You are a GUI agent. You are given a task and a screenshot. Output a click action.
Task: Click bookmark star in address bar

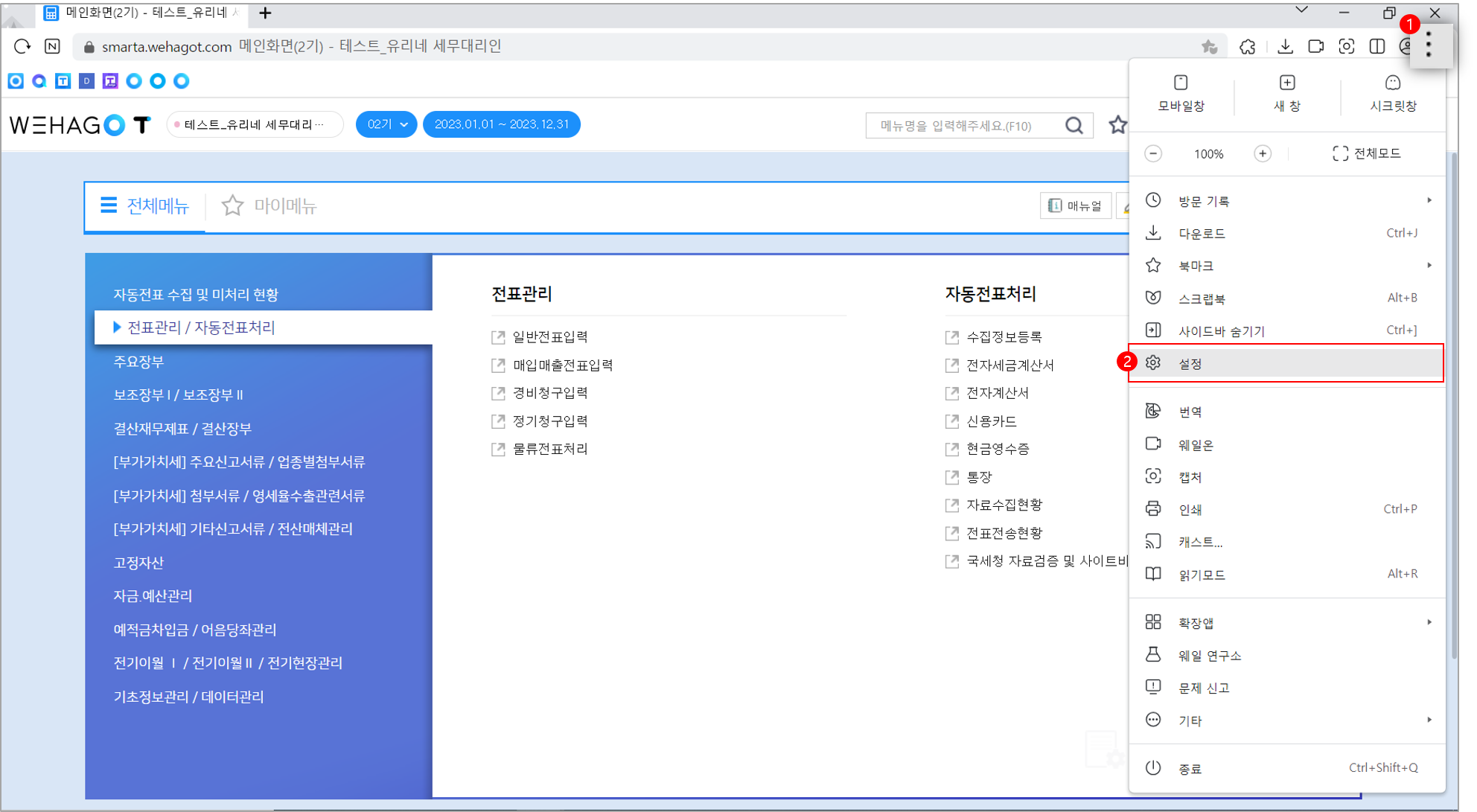pyautogui.click(x=1210, y=46)
